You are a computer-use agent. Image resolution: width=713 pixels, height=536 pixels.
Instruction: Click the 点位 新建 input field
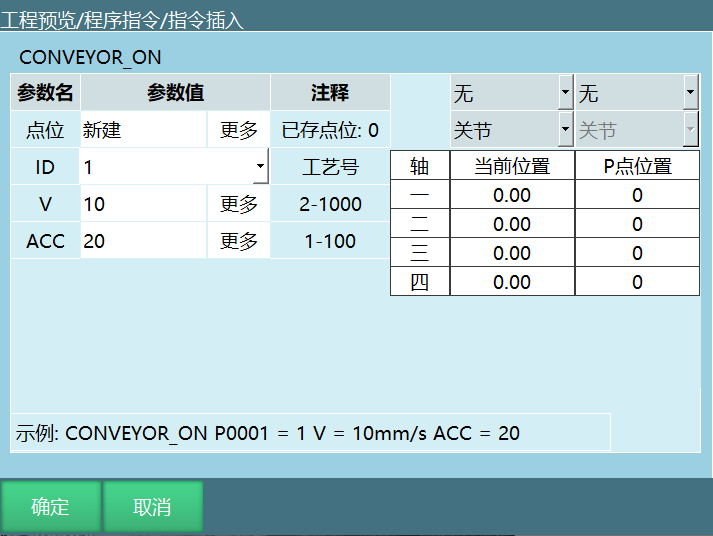[143, 130]
